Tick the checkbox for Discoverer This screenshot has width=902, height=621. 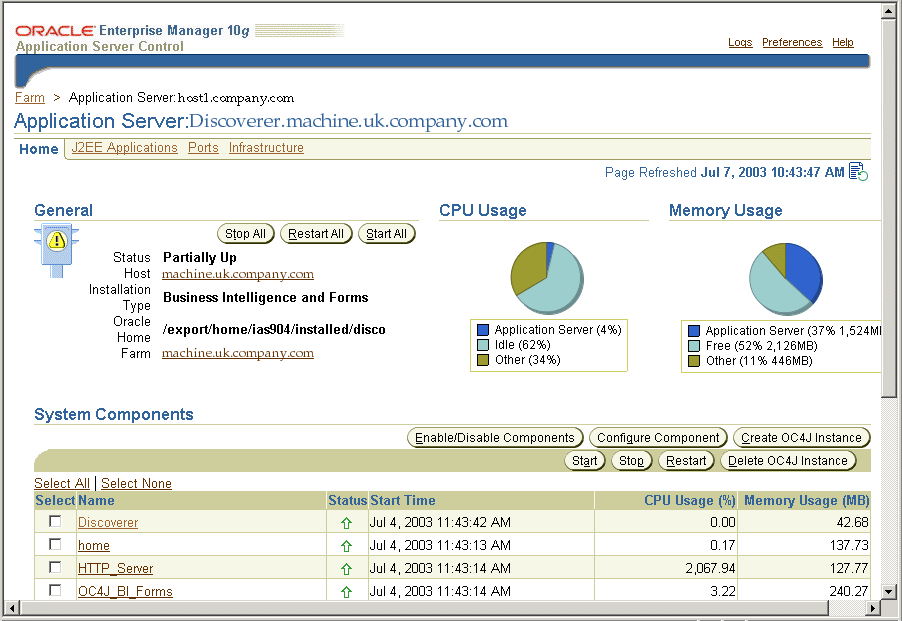click(55, 522)
